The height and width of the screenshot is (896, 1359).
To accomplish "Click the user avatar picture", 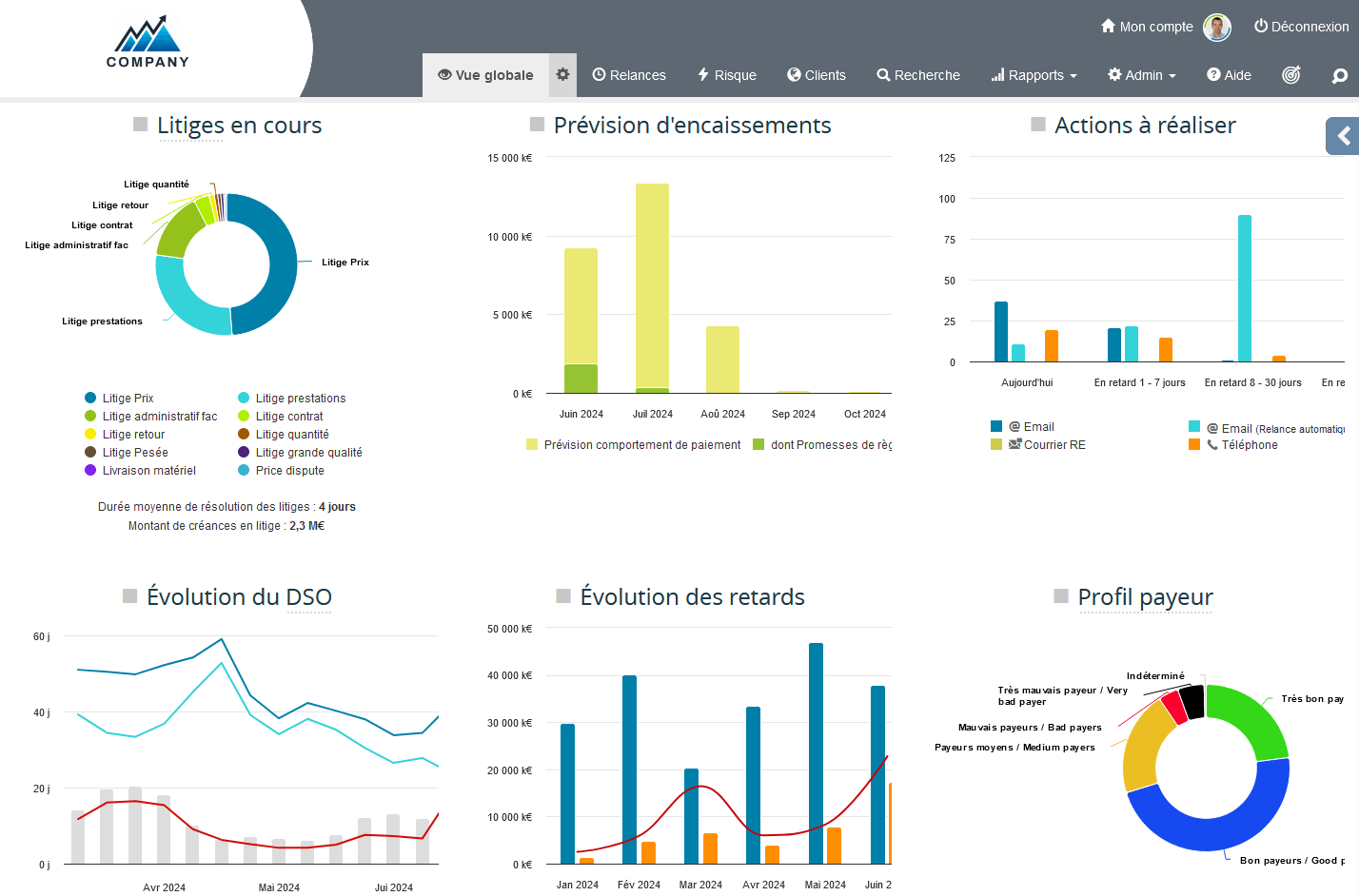I will click(x=1217, y=27).
